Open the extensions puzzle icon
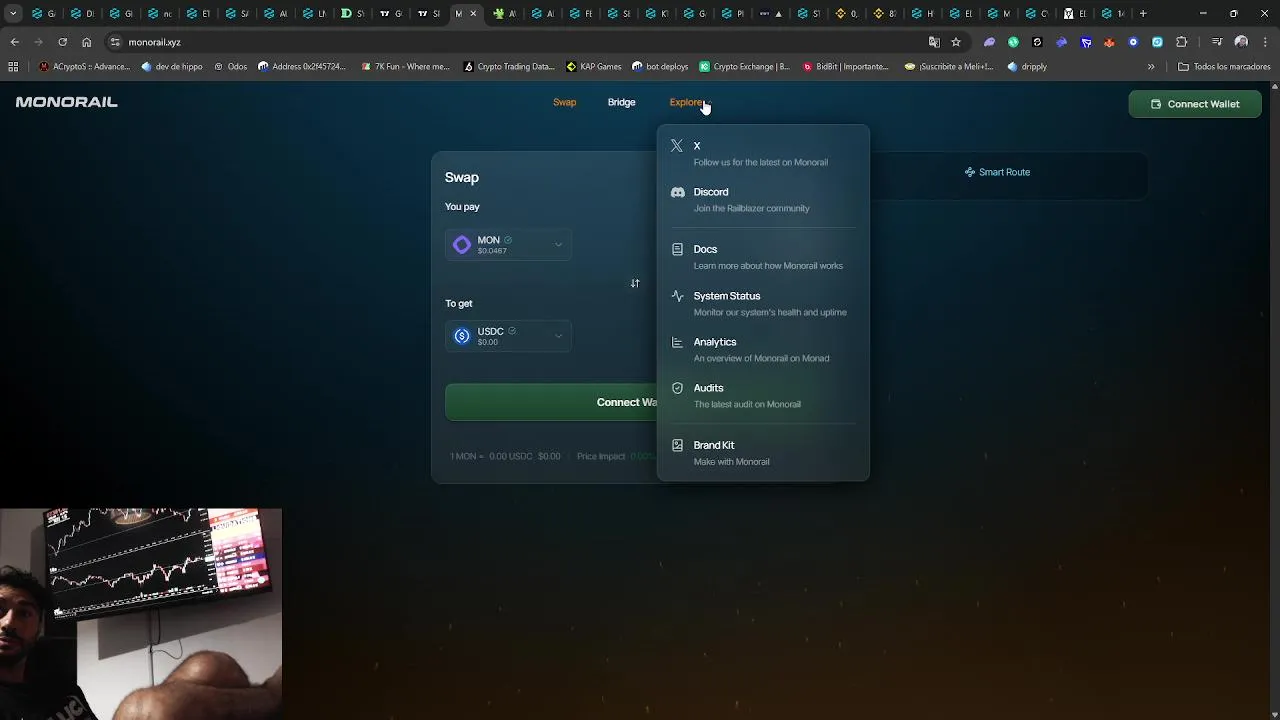This screenshot has width=1280, height=720. (x=1181, y=42)
